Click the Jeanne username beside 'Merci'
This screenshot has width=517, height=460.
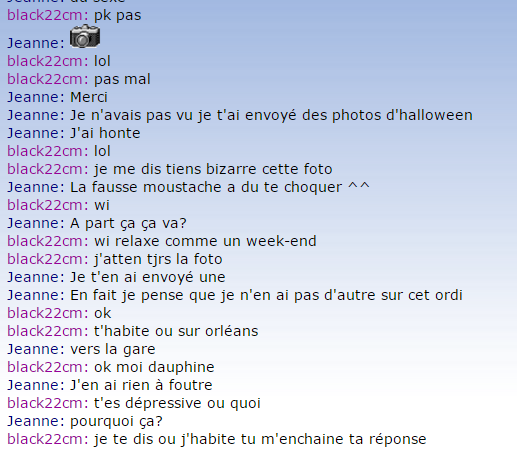[36, 97]
